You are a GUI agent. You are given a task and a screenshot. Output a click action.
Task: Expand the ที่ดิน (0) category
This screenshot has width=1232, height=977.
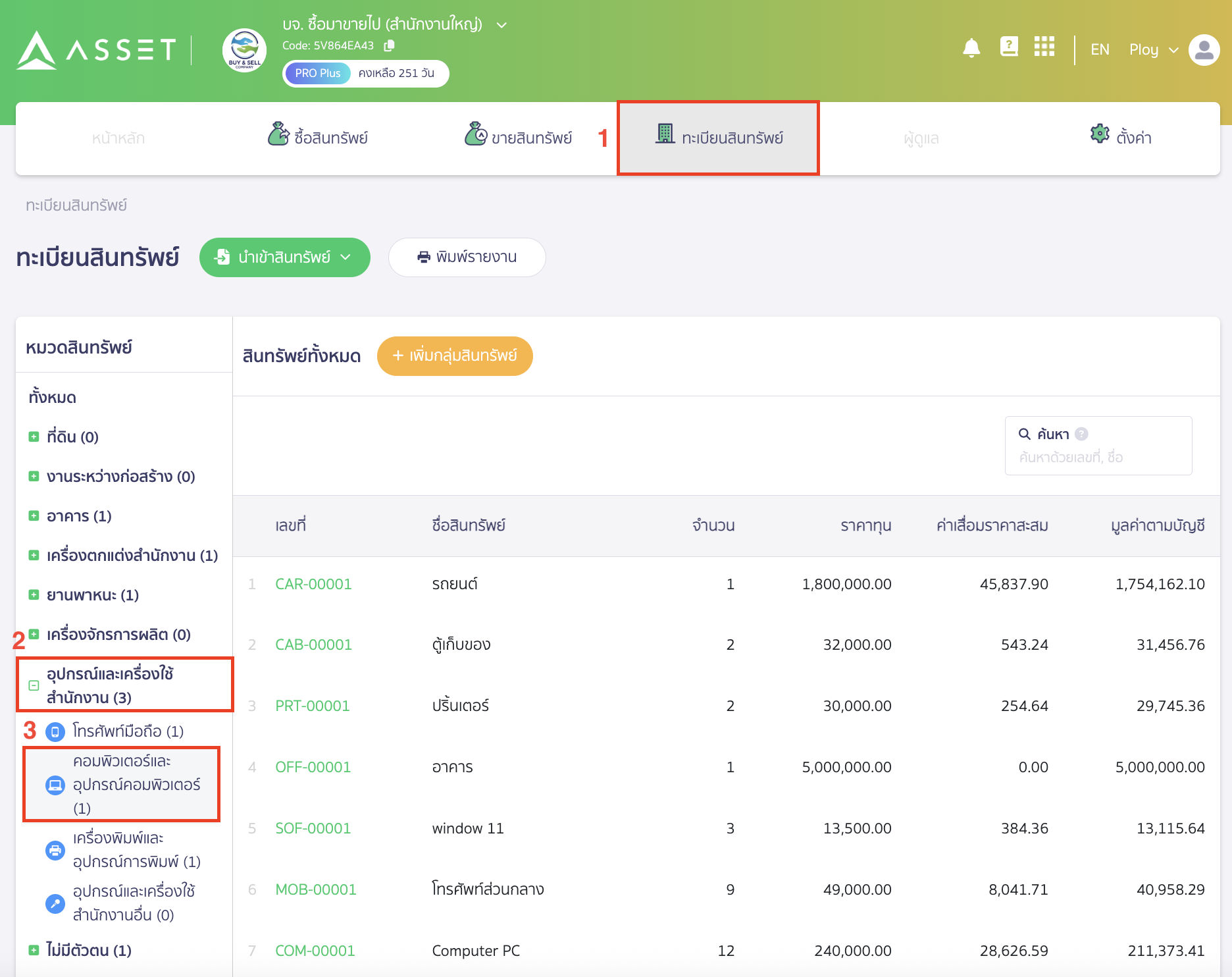(34, 437)
